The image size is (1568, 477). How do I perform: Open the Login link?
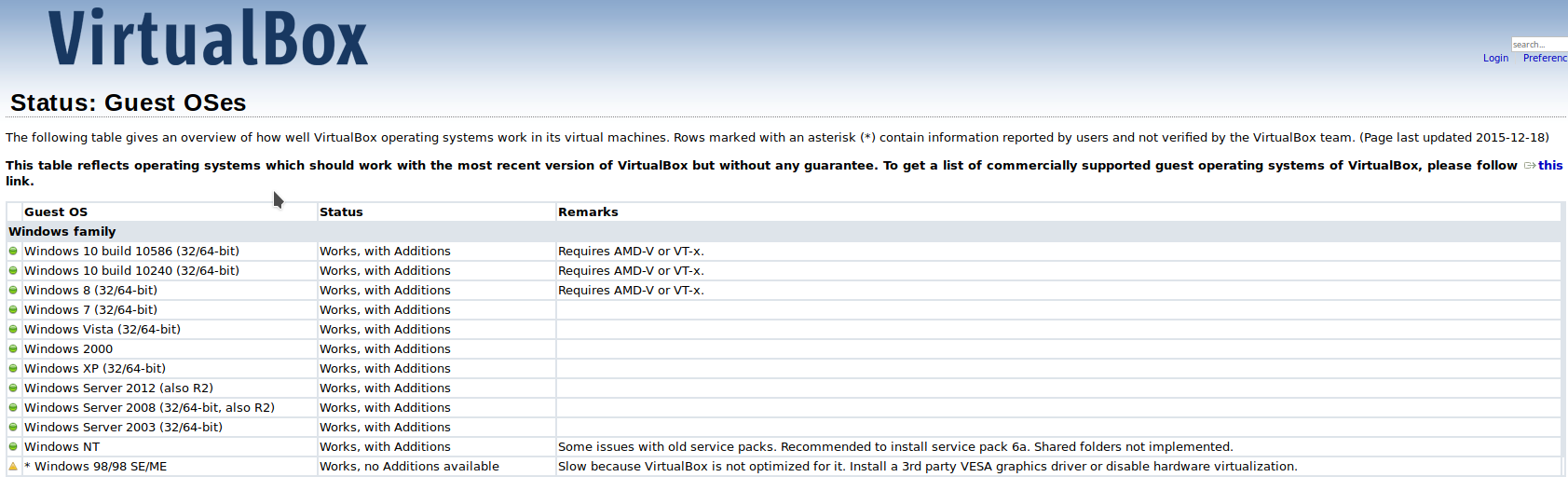(1495, 58)
